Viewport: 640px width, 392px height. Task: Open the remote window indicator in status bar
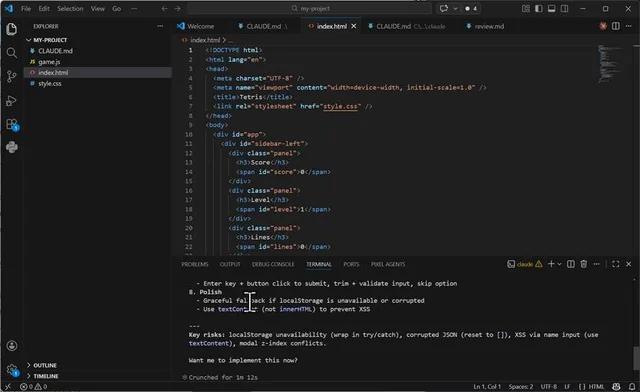click(x=8, y=386)
